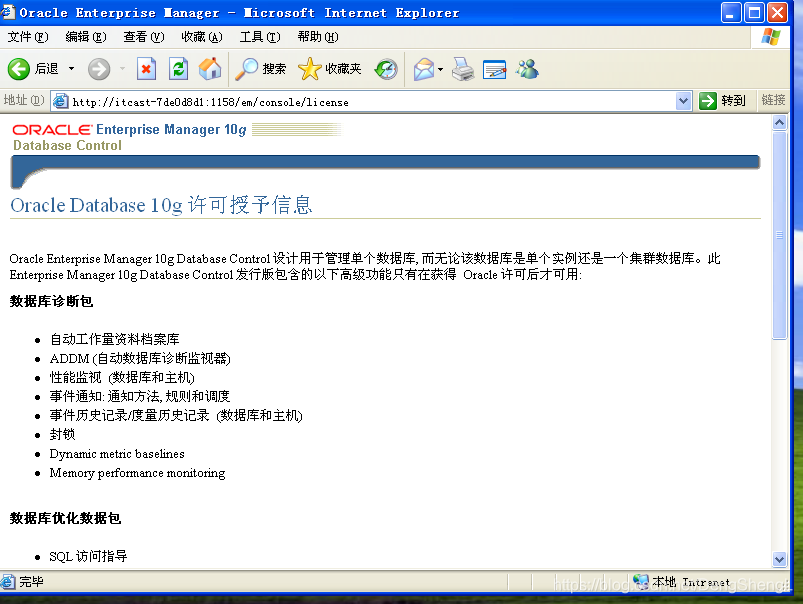The image size is (803, 604).
Task: Click the Database Control subtitle text
Action: [x=68, y=145]
